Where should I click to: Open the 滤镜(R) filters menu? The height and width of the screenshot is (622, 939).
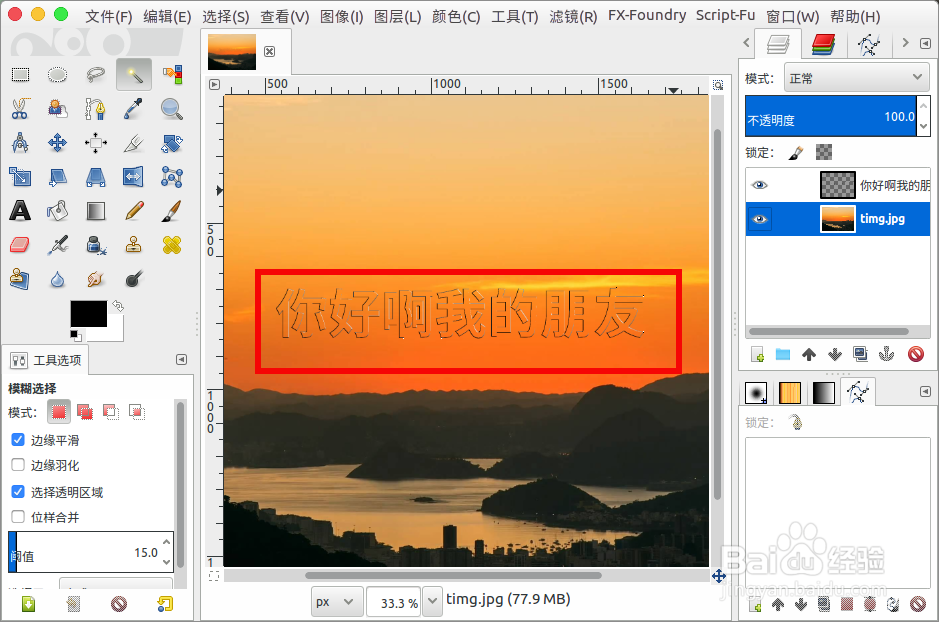click(573, 17)
